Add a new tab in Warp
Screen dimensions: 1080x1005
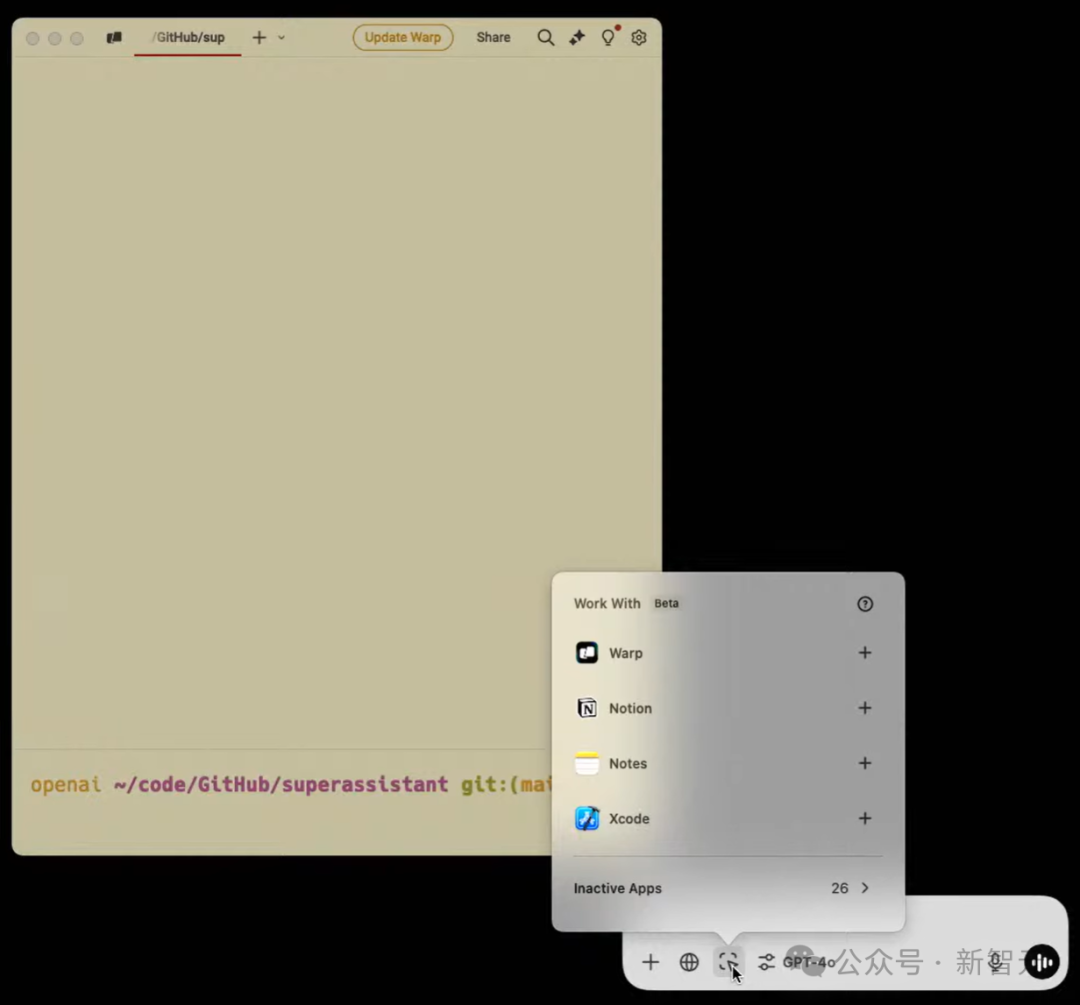coord(259,37)
